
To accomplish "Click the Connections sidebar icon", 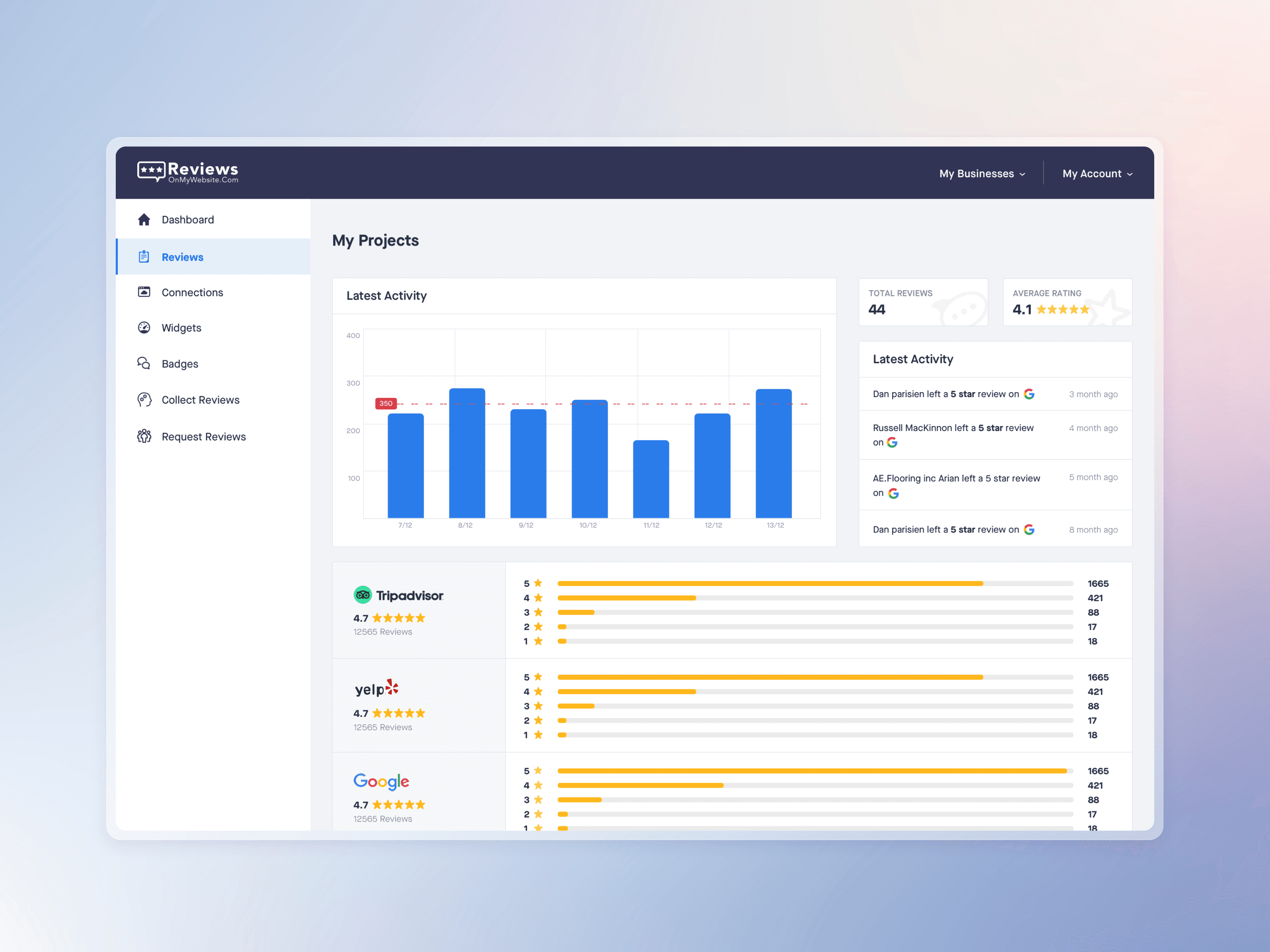I will (x=144, y=293).
